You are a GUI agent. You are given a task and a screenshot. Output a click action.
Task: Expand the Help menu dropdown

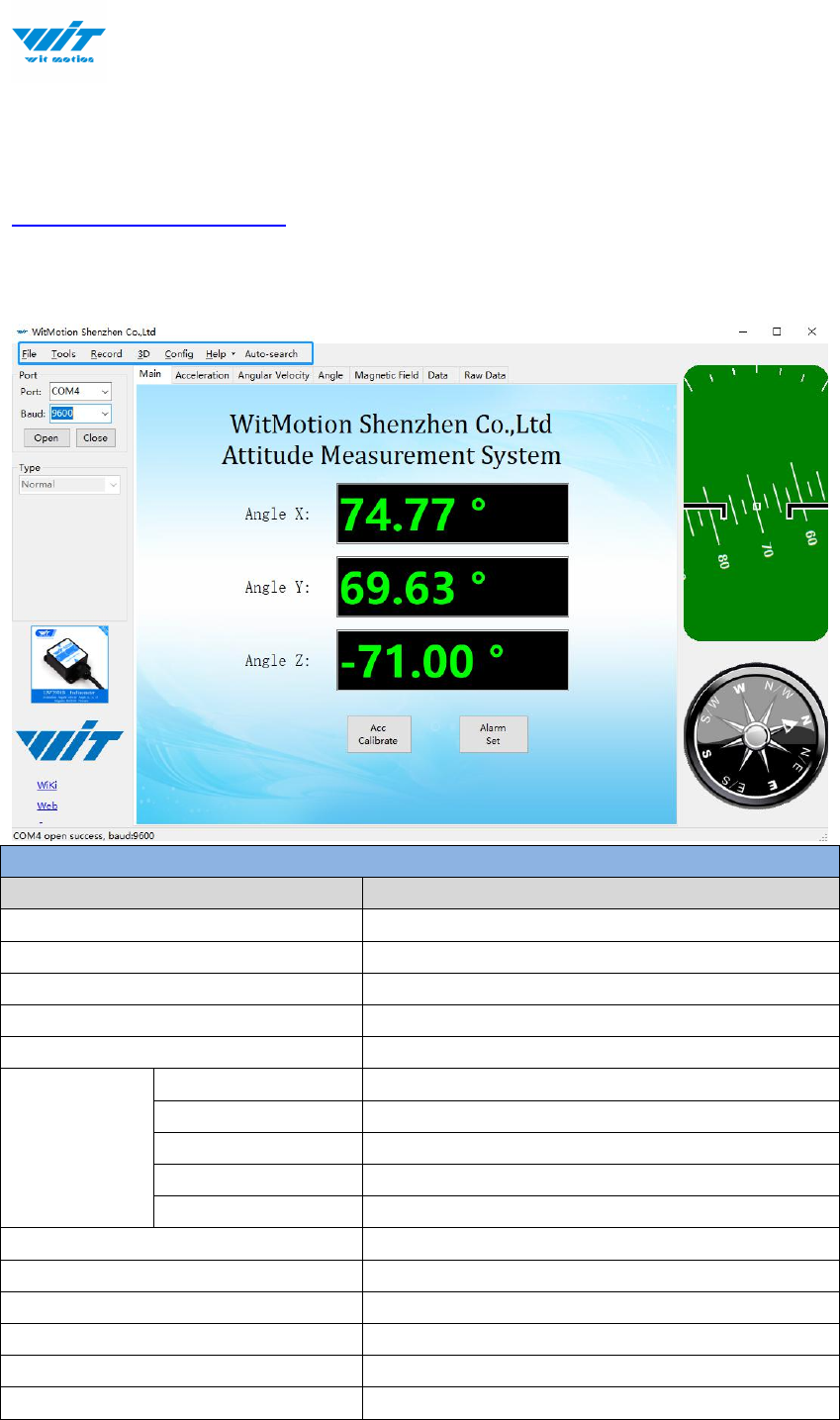coord(220,354)
